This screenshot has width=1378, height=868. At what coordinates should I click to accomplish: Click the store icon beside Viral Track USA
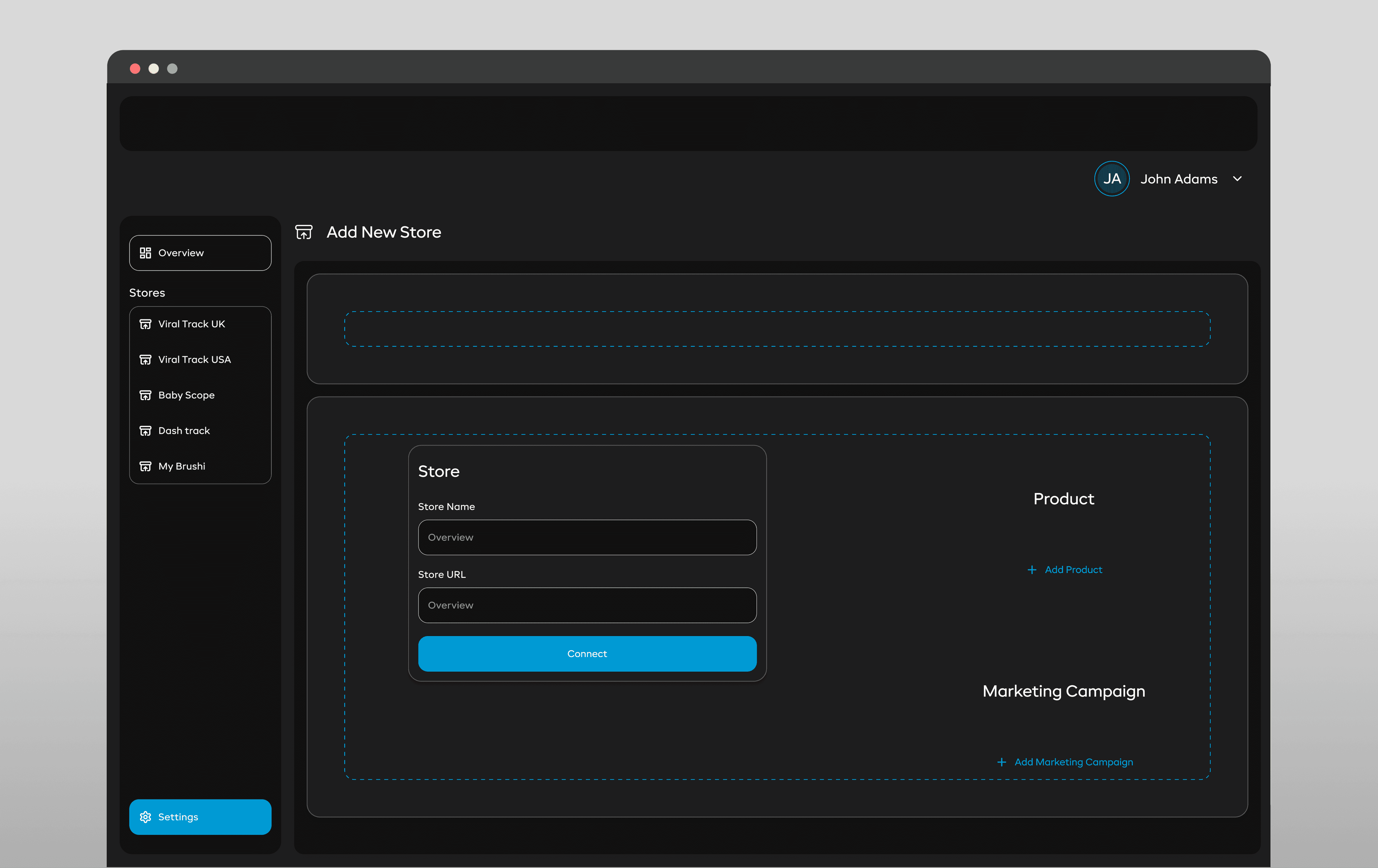145,359
